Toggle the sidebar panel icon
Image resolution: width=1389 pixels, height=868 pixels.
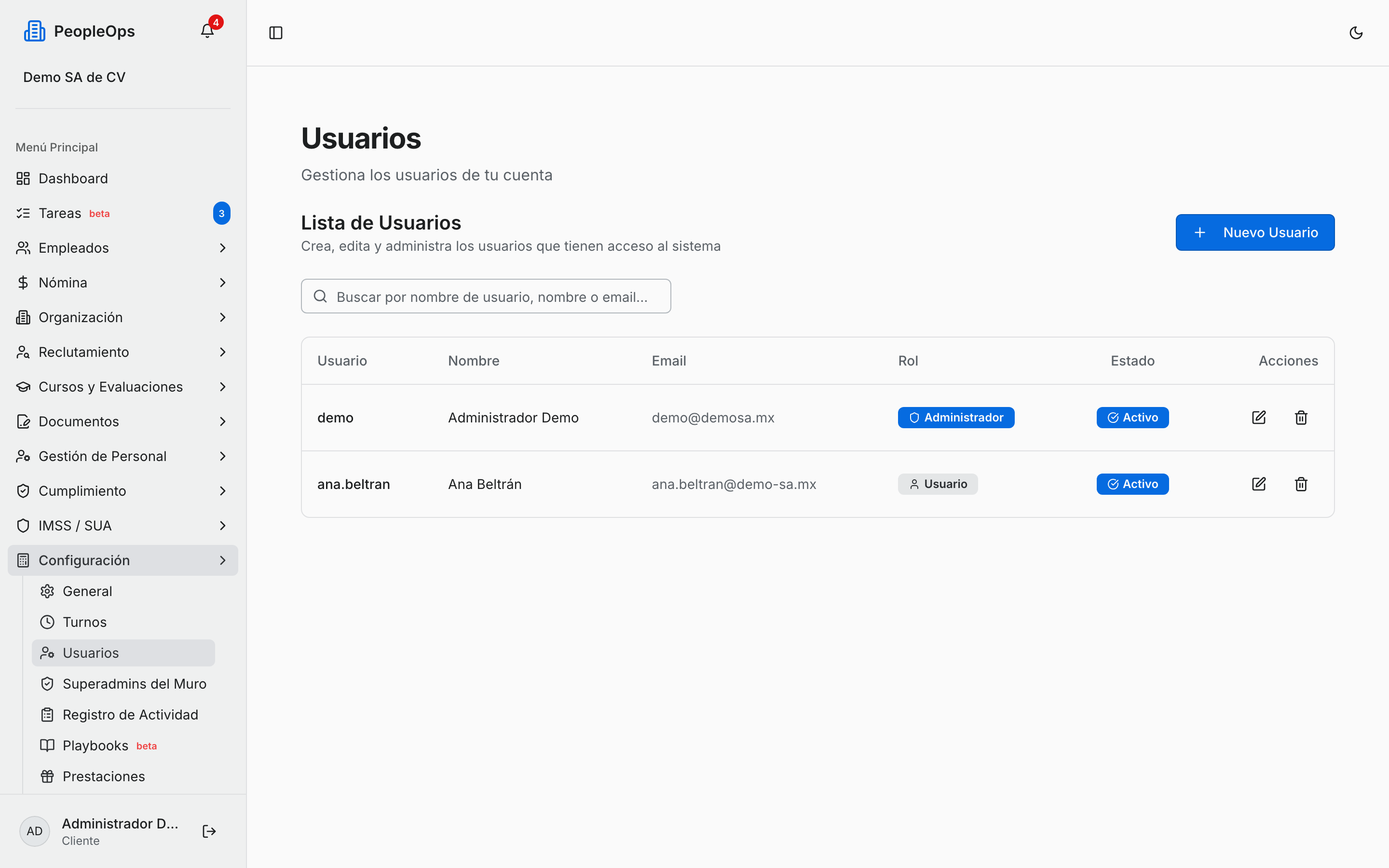click(275, 33)
